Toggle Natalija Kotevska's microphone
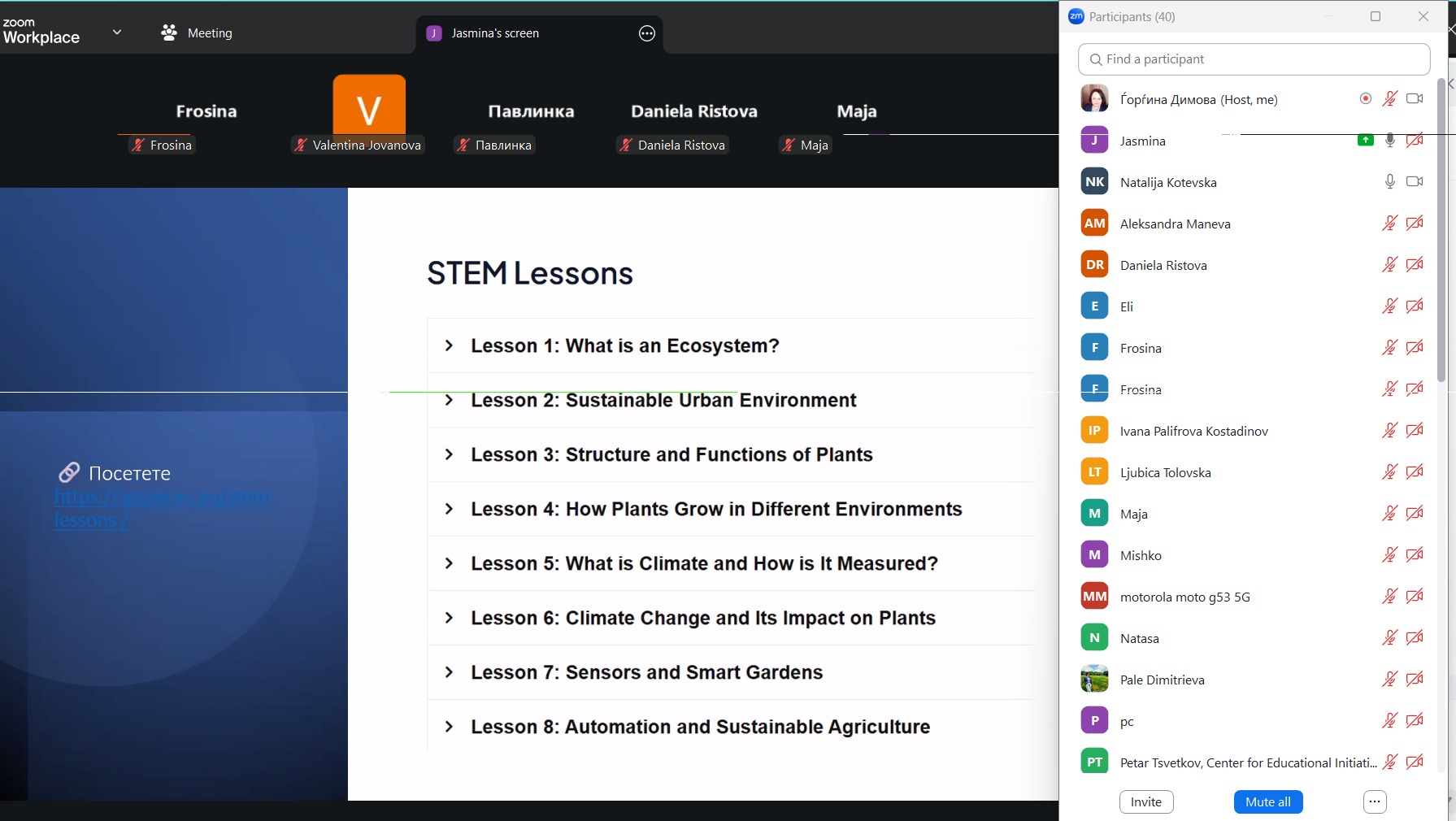Screen dimensions: 1456x821 click(x=1389, y=182)
